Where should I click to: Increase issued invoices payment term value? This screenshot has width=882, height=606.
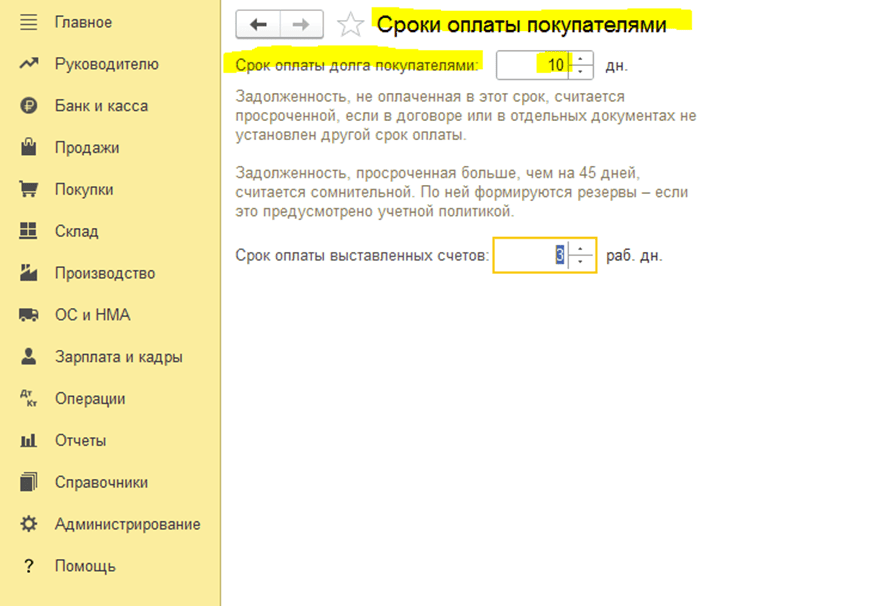click(x=580, y=249)
